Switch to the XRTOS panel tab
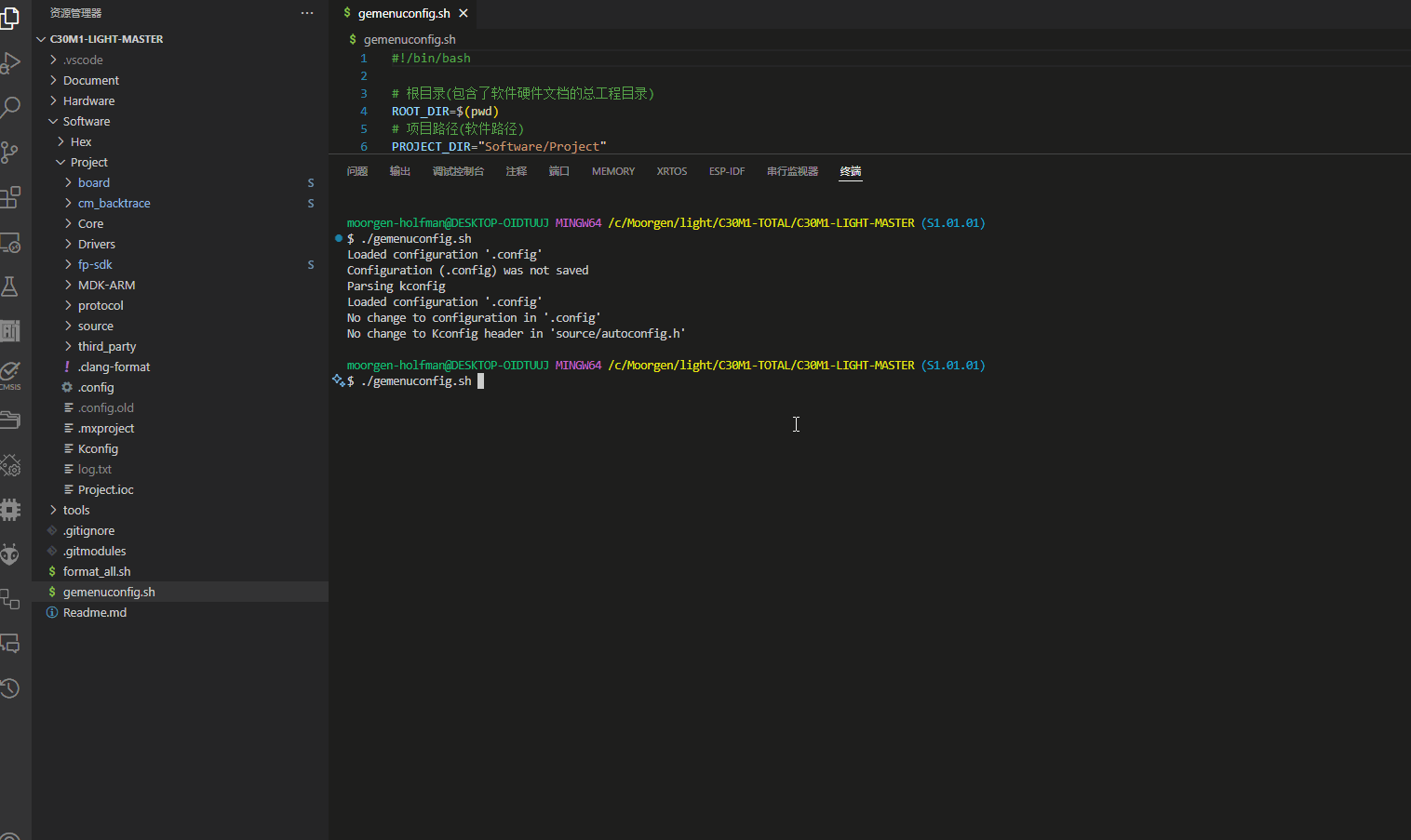The width and height of the screenshot is (1411, 840). pyautogui.click(x=671, y=171)
